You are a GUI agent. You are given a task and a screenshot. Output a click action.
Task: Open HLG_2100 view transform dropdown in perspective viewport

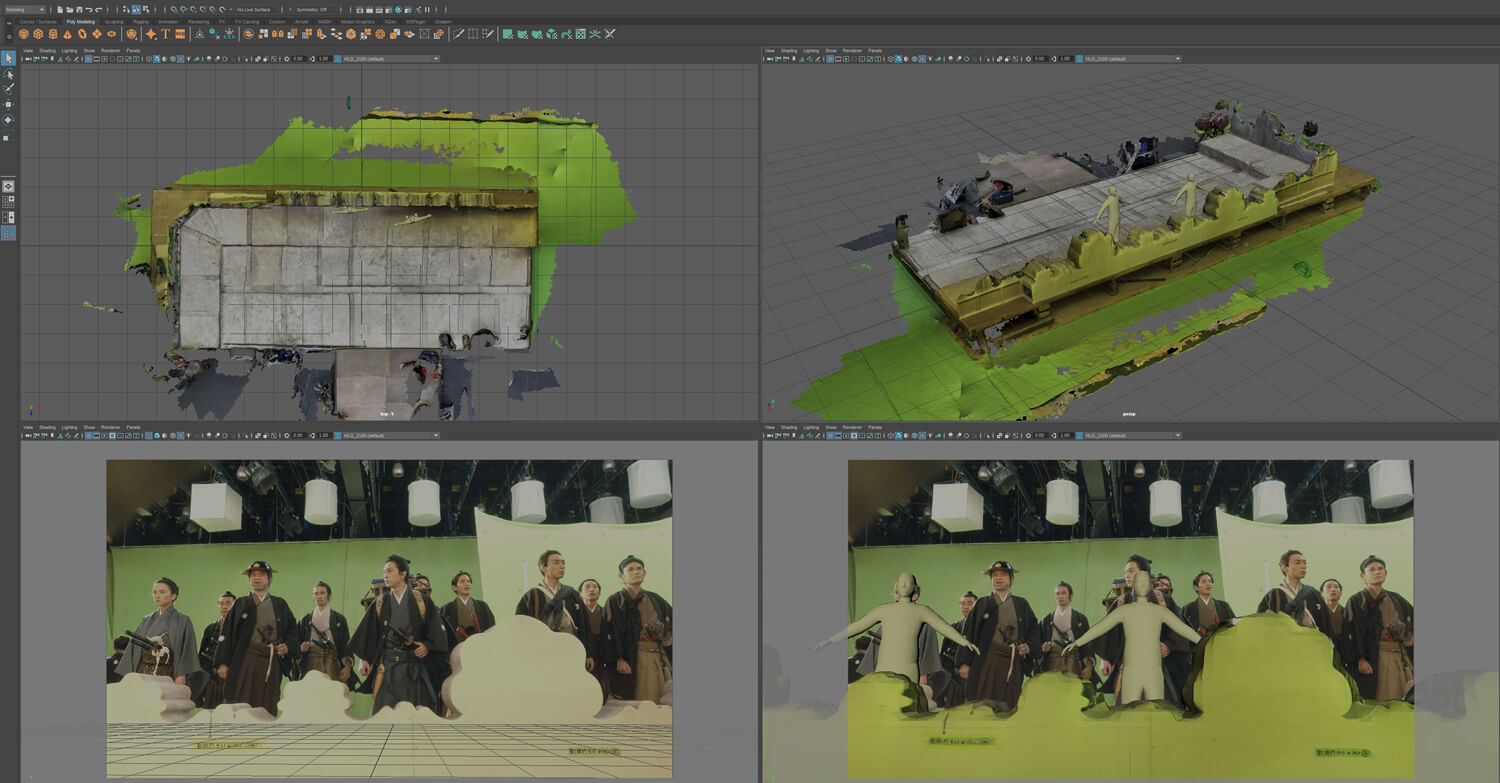pyautogui.click(x=1133, y=59)
